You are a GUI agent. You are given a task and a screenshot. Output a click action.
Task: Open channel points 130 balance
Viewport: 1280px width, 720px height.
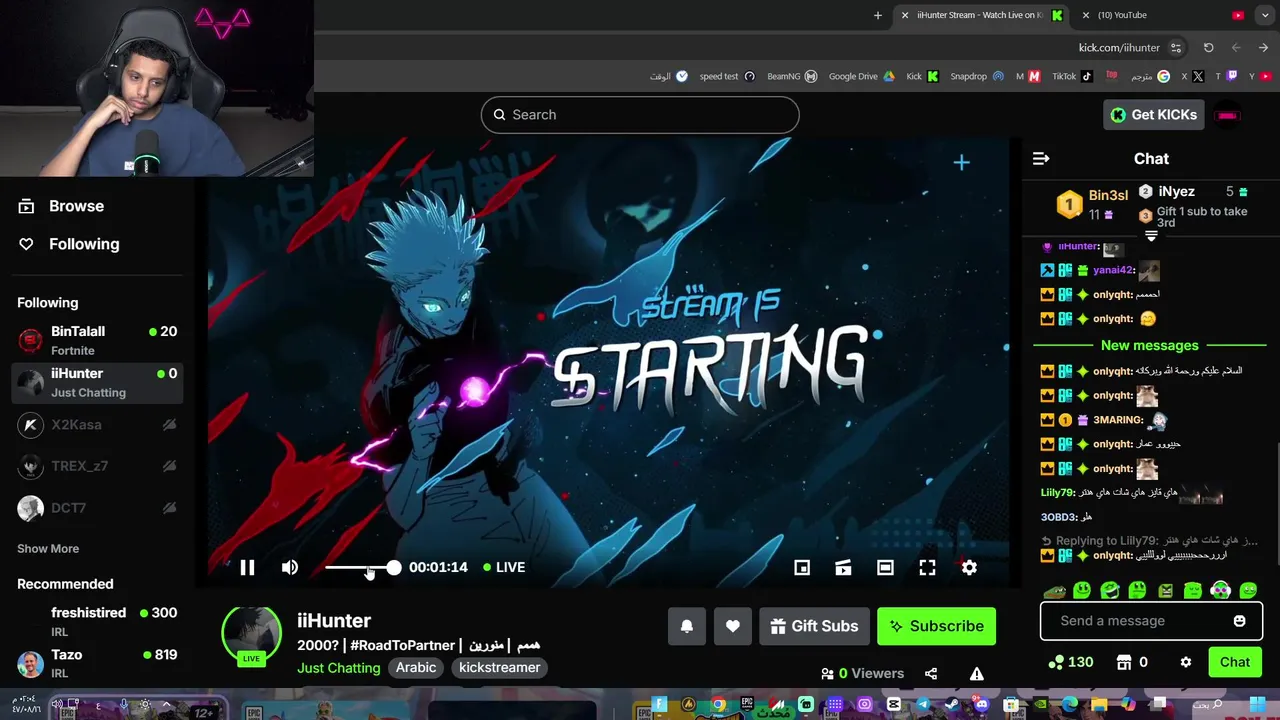coord(1070,662)
